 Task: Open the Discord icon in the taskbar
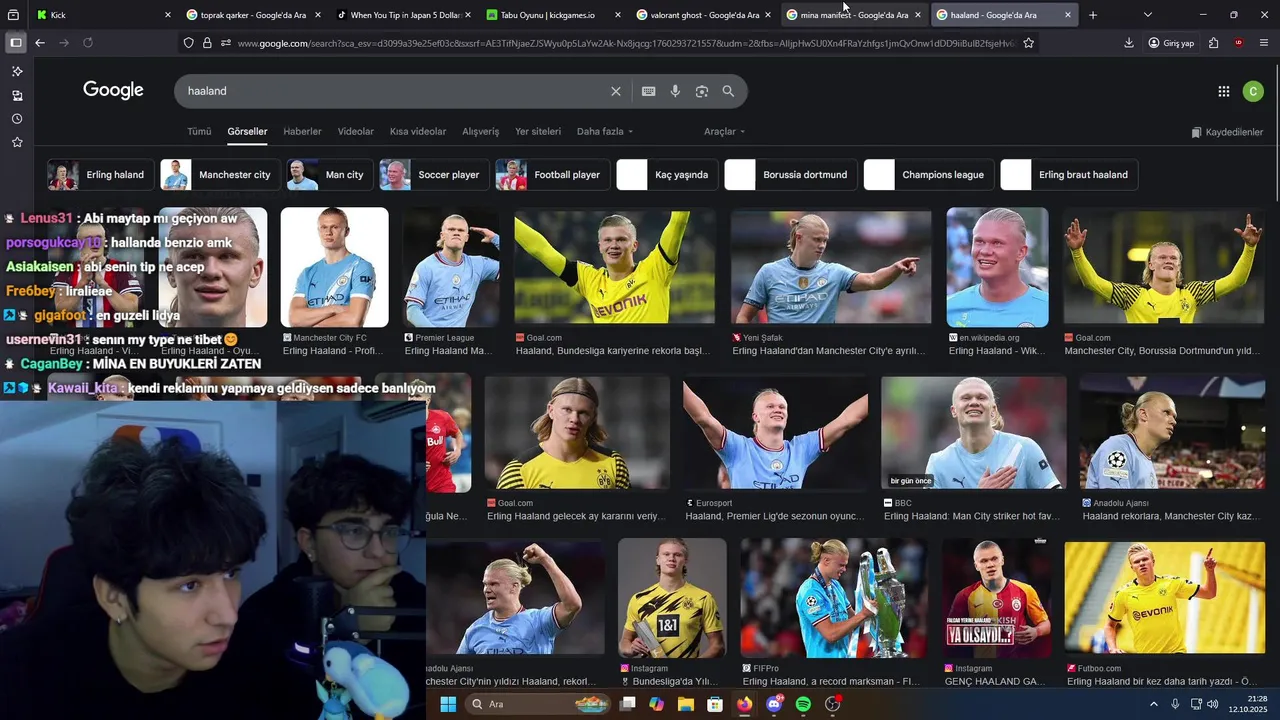774,704
